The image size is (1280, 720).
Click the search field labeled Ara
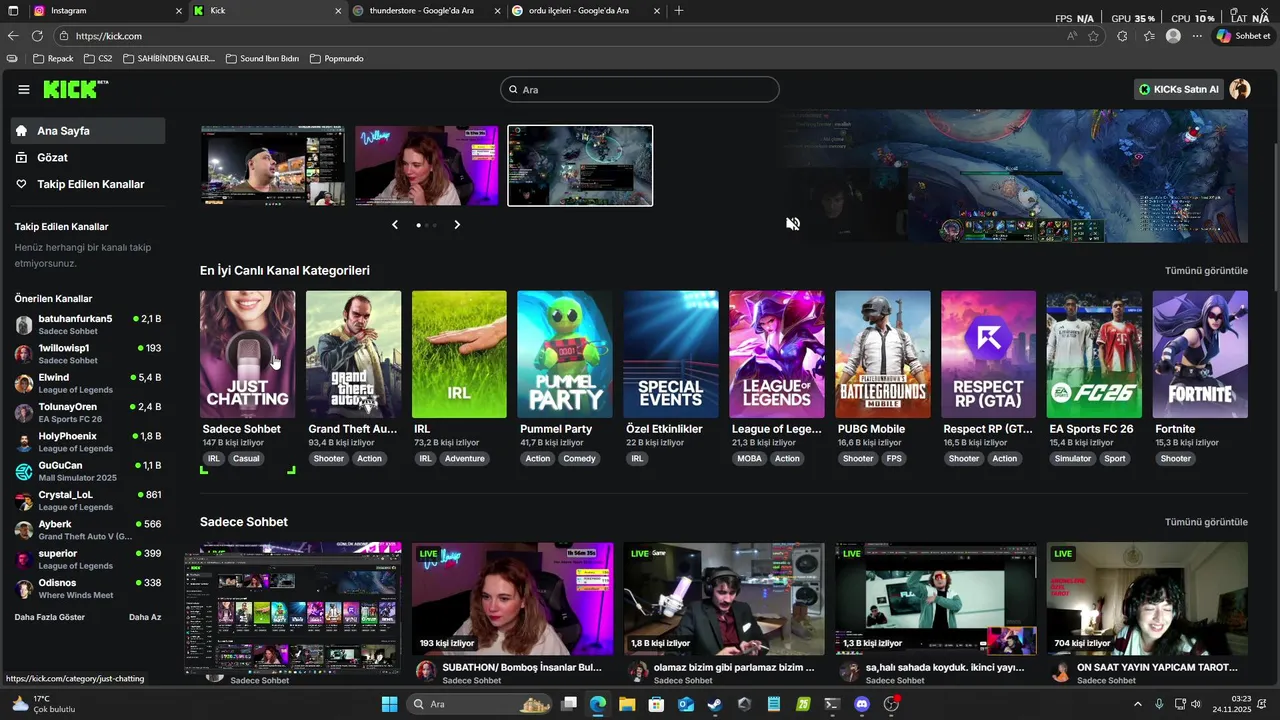640,90
